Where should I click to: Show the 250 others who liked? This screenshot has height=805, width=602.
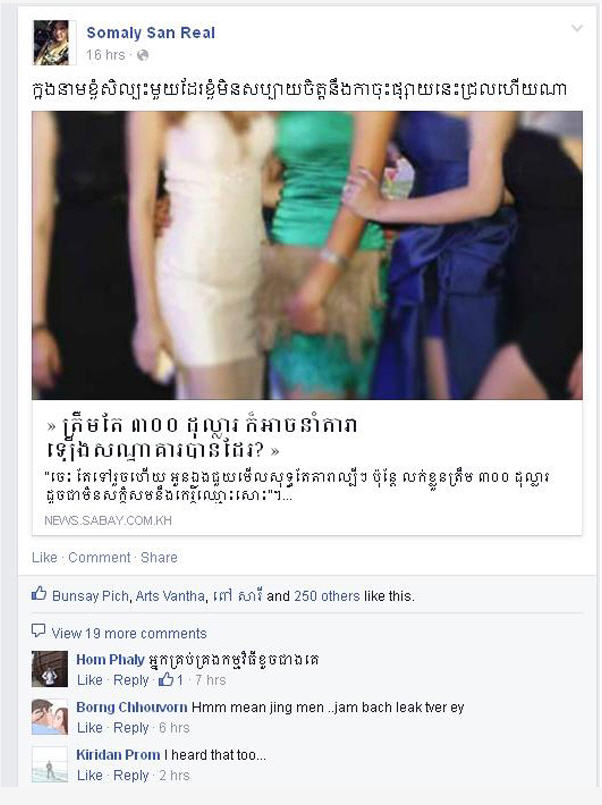(326, 596)
